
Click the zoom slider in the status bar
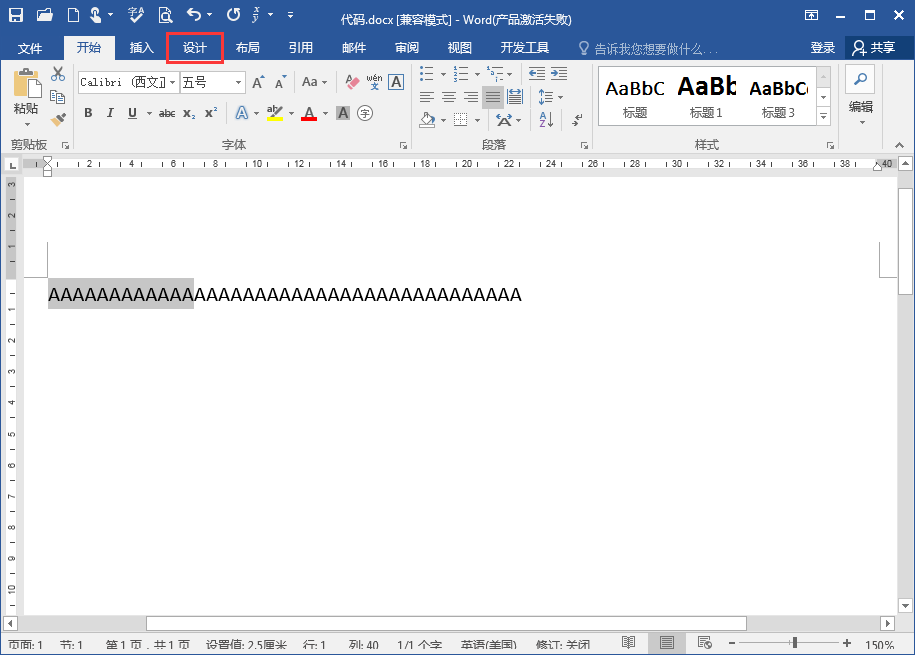pyautogui.click(x=794, y=643)
